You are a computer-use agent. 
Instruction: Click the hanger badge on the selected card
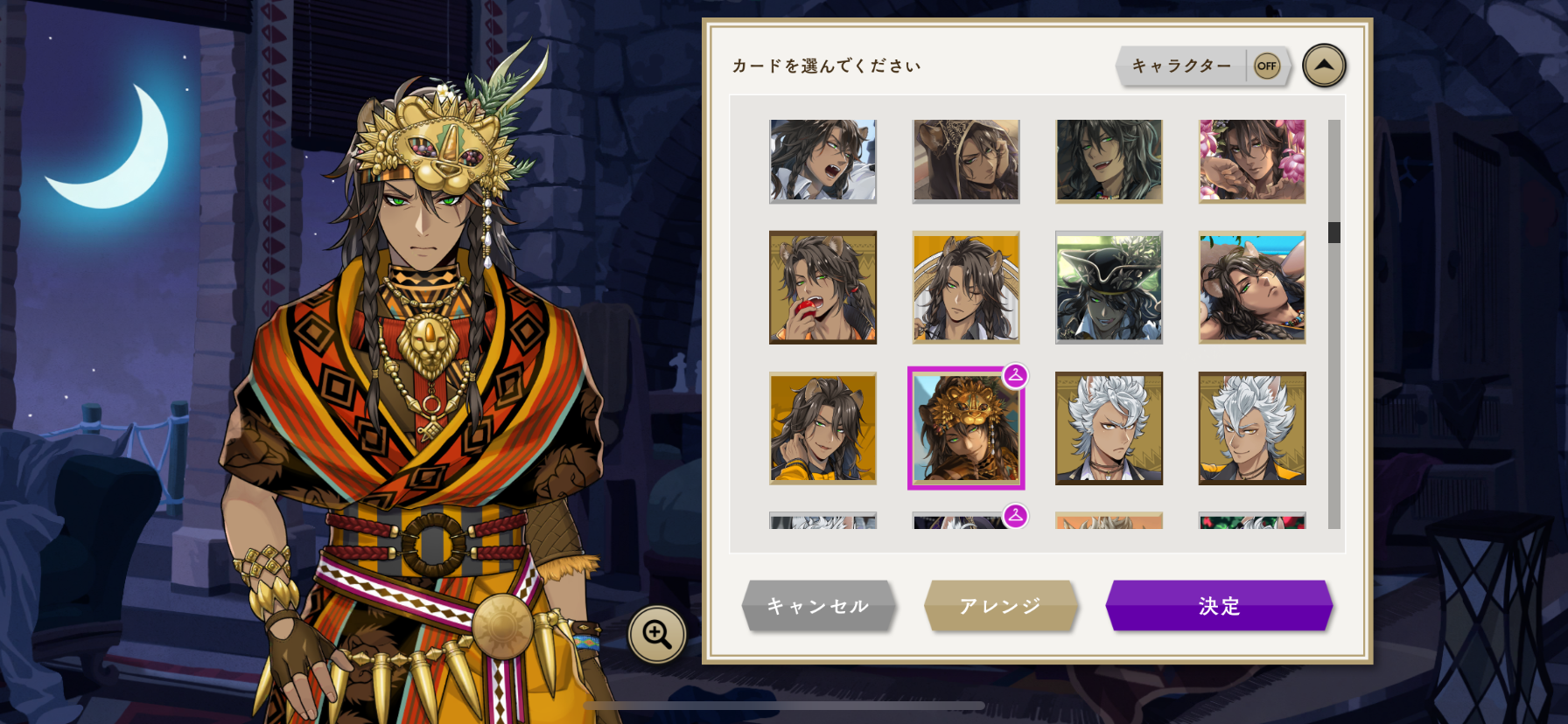(1015, 376)
